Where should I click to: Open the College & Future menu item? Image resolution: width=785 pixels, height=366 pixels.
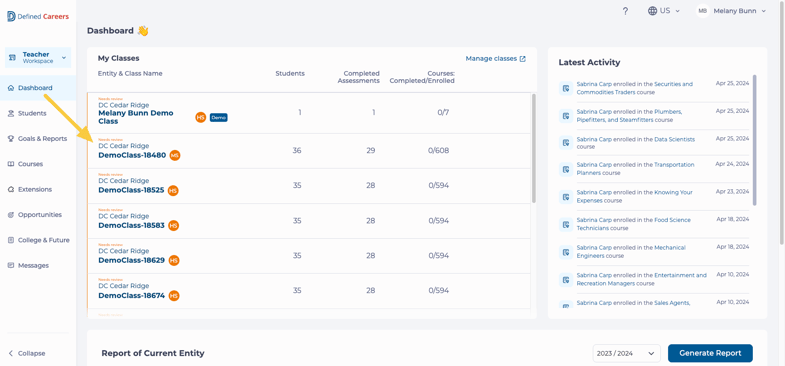pos(38,240)
